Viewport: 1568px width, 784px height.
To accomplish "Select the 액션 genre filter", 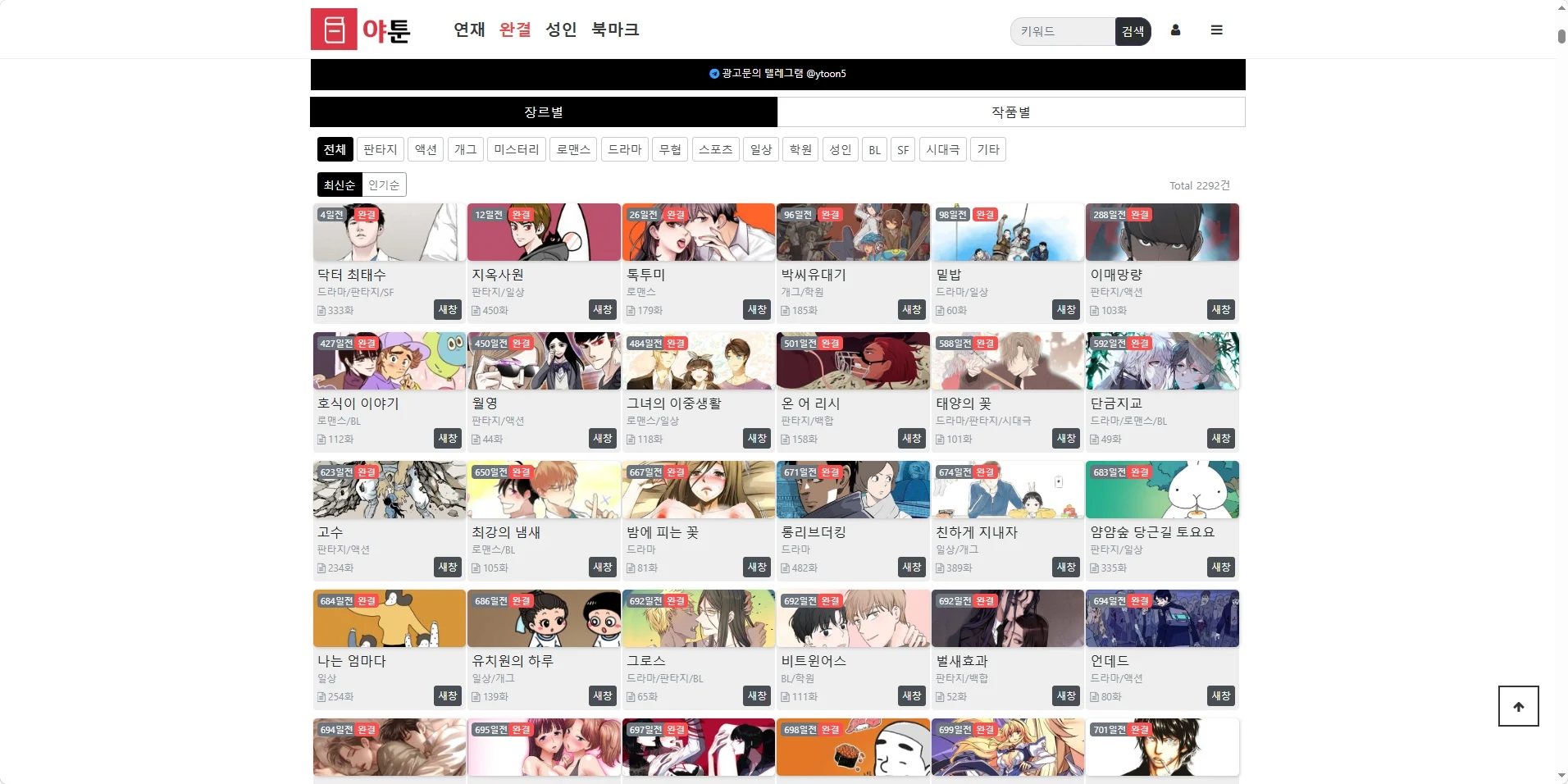I will pos(426,149).
